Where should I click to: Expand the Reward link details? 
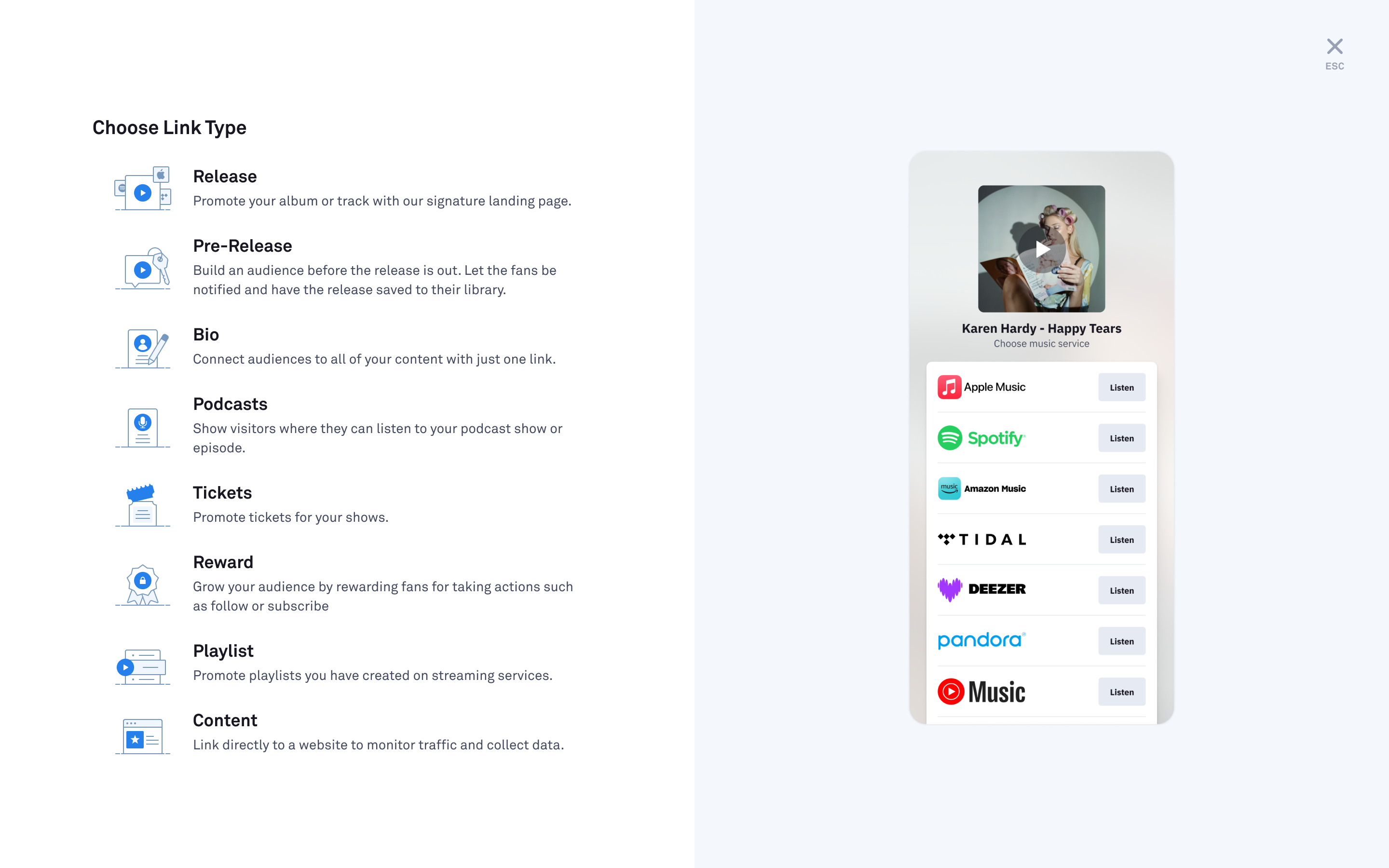[223, 561]
